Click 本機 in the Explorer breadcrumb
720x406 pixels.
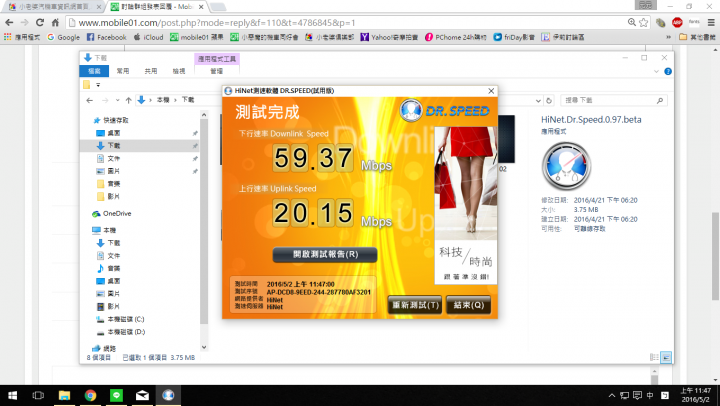point(163,100)
